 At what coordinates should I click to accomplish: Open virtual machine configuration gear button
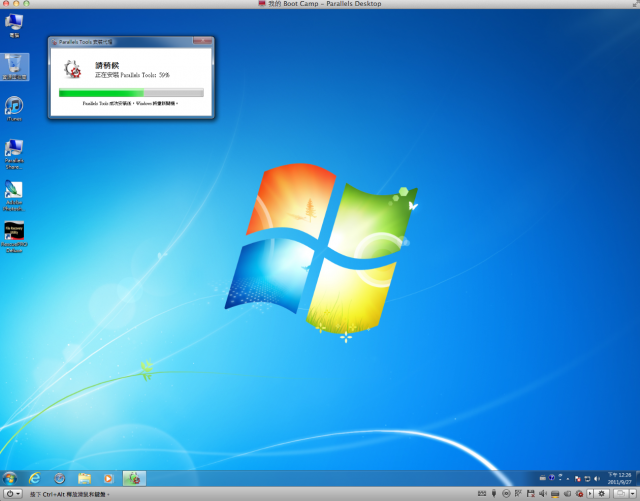pyautogui.click(x=601, y=493)
